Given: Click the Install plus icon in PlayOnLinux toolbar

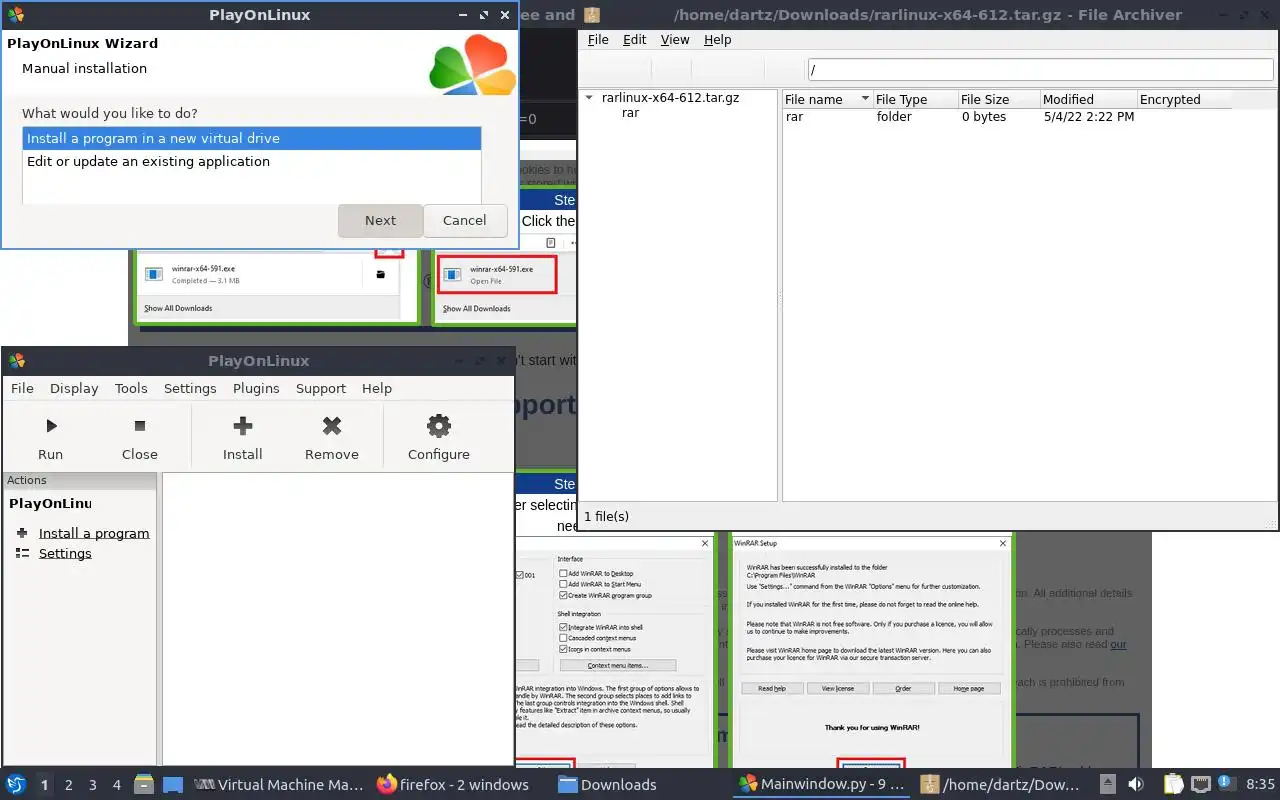Looking at the screenshot, I should 242,426.
